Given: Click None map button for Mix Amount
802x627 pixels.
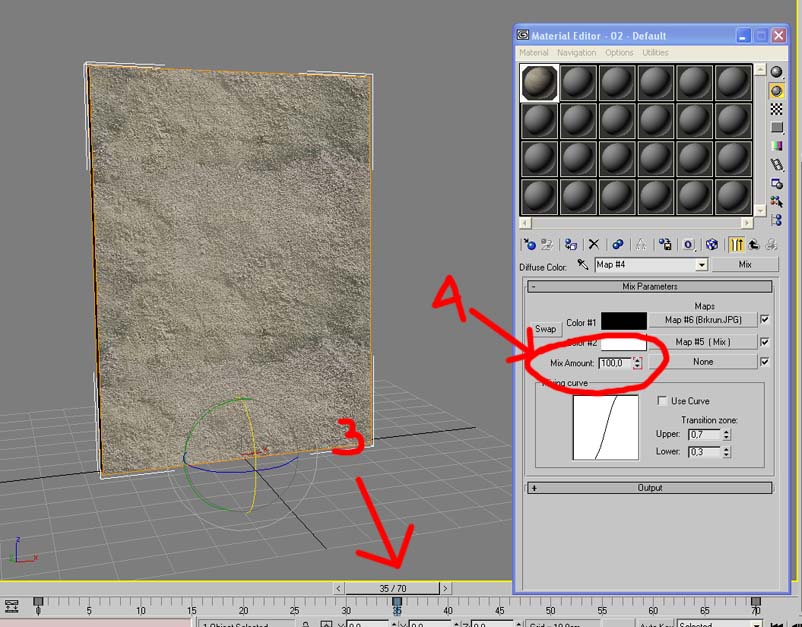Looking at the screenshot, I should 703,362.
